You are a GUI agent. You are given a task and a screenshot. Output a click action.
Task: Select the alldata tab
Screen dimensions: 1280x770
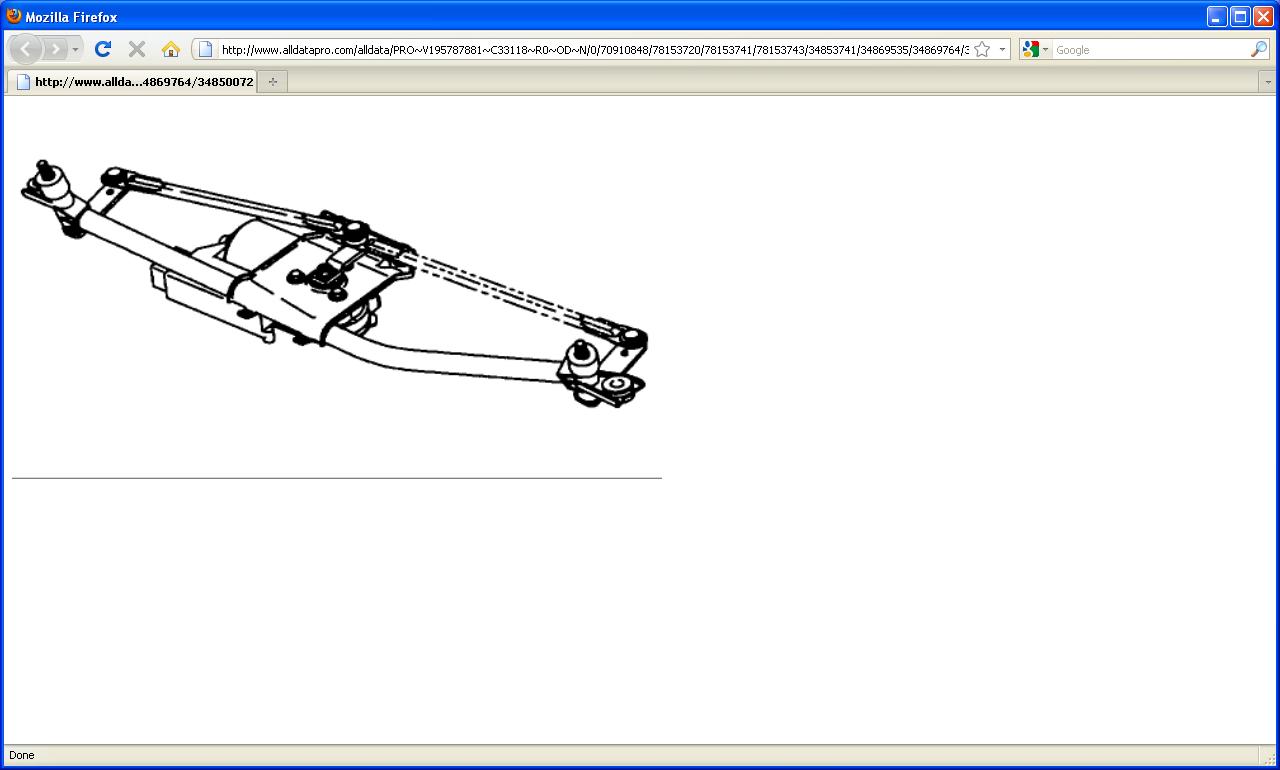tap(132, 81)
